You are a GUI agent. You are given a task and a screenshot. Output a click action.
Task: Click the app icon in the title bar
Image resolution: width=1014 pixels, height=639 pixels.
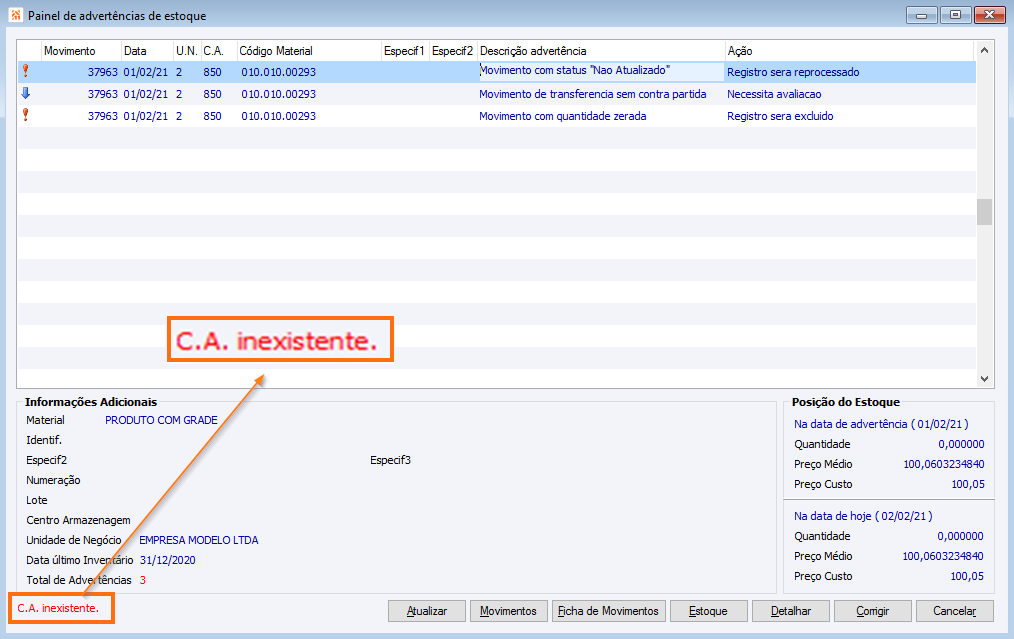tap(16, 15)
